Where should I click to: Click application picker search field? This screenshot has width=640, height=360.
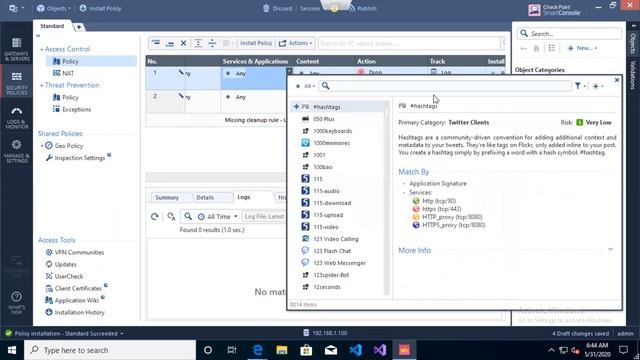[x=445, y=86]
